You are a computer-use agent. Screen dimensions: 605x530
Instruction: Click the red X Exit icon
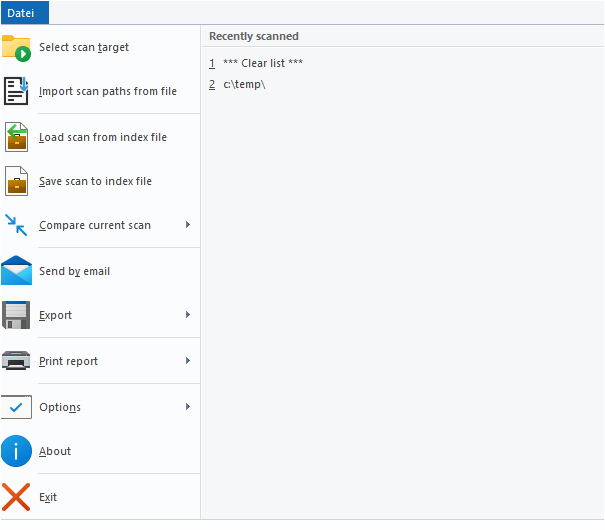point(17,497)
